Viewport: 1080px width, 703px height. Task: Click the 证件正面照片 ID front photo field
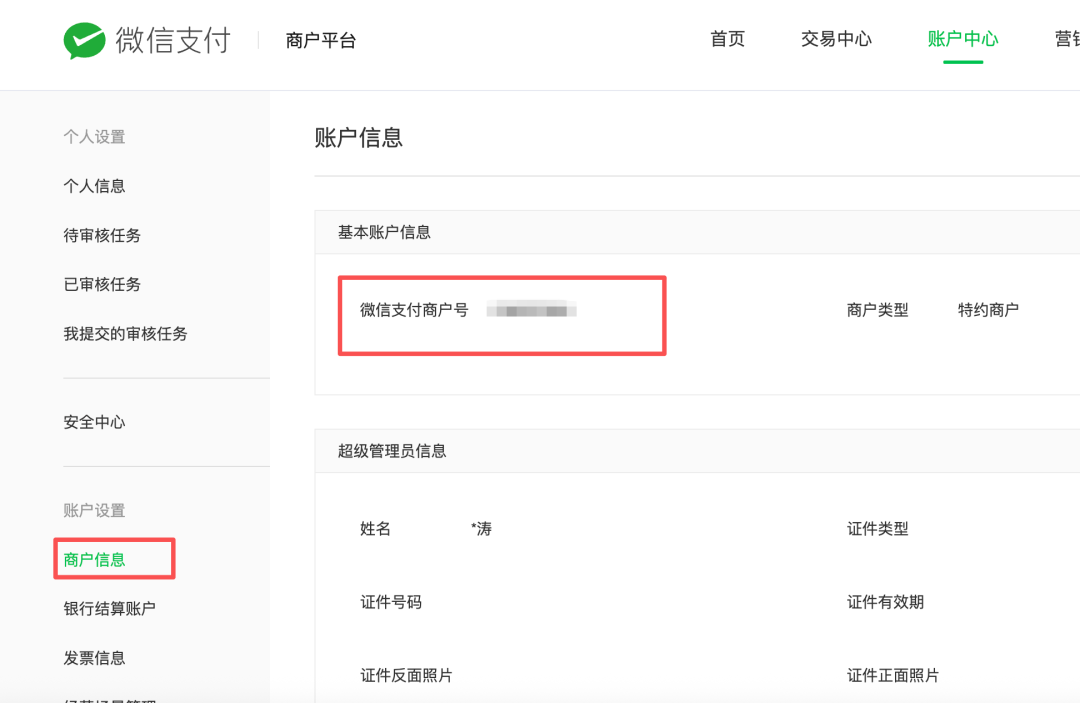[x=892, y=675]
